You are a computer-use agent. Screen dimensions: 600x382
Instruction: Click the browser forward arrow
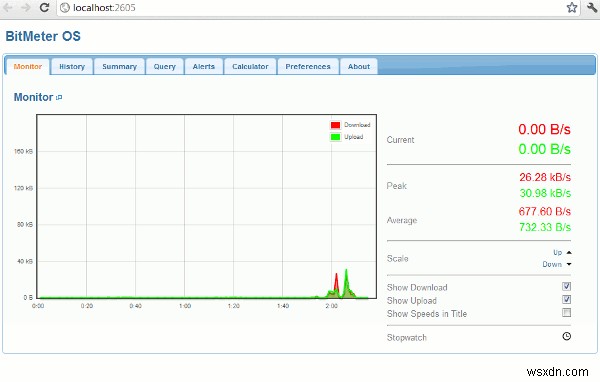point(26,8)
